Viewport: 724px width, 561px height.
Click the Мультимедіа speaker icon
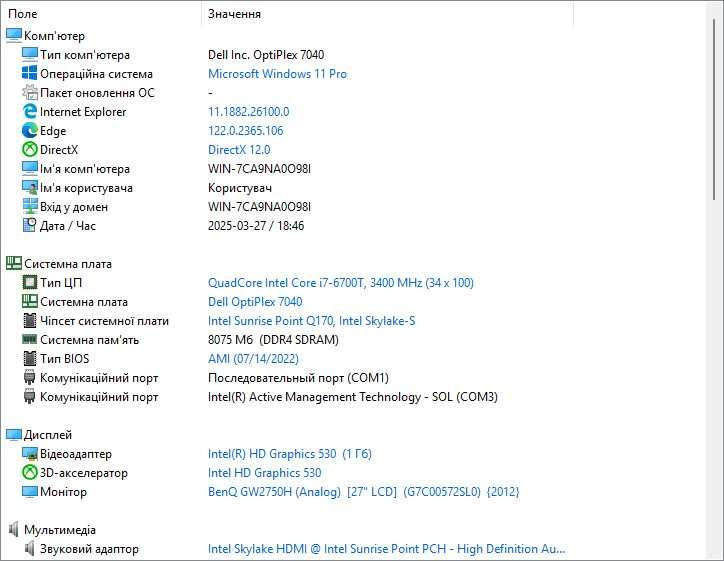(x=14, y=530)
